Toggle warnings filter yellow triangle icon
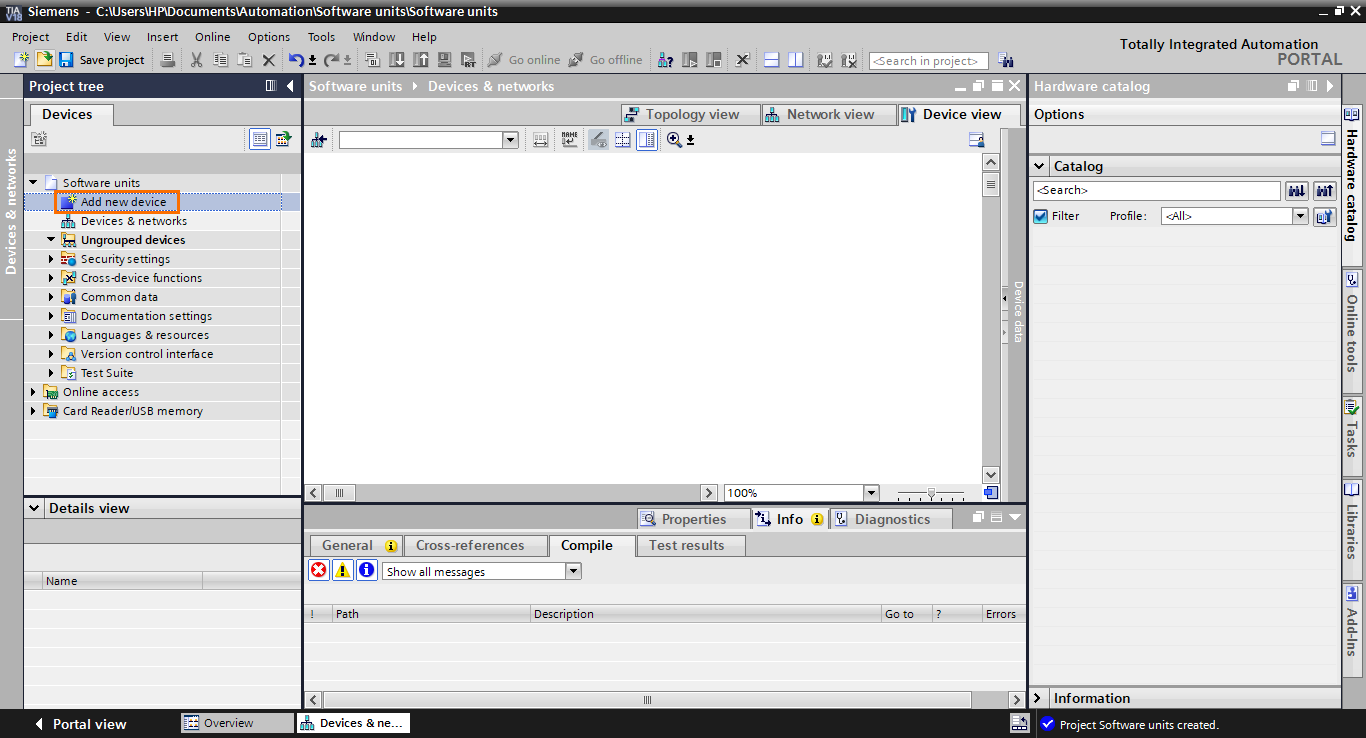 pos(343,570)
